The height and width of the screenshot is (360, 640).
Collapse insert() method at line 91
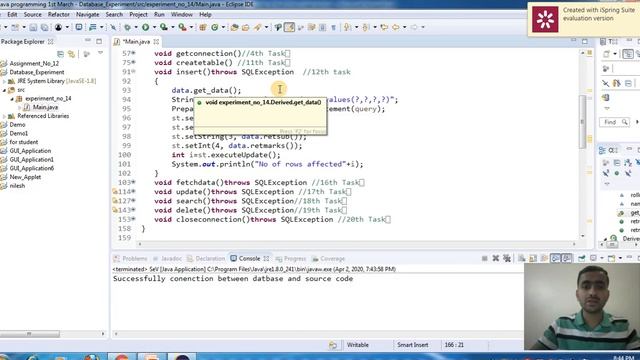tap(133, 72)
